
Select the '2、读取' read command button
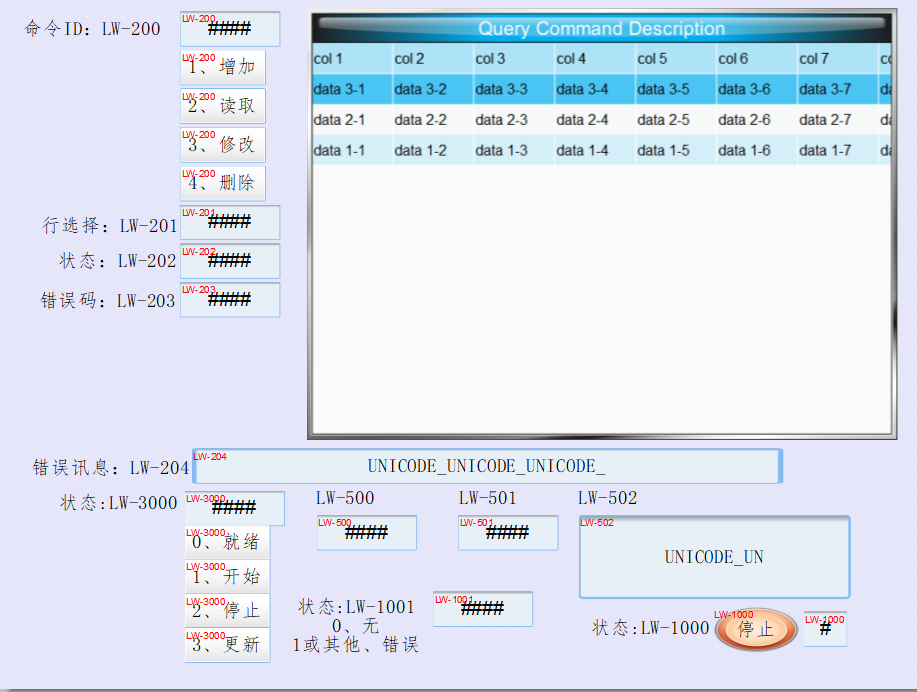pyautogui.click(x=223, y=106)
